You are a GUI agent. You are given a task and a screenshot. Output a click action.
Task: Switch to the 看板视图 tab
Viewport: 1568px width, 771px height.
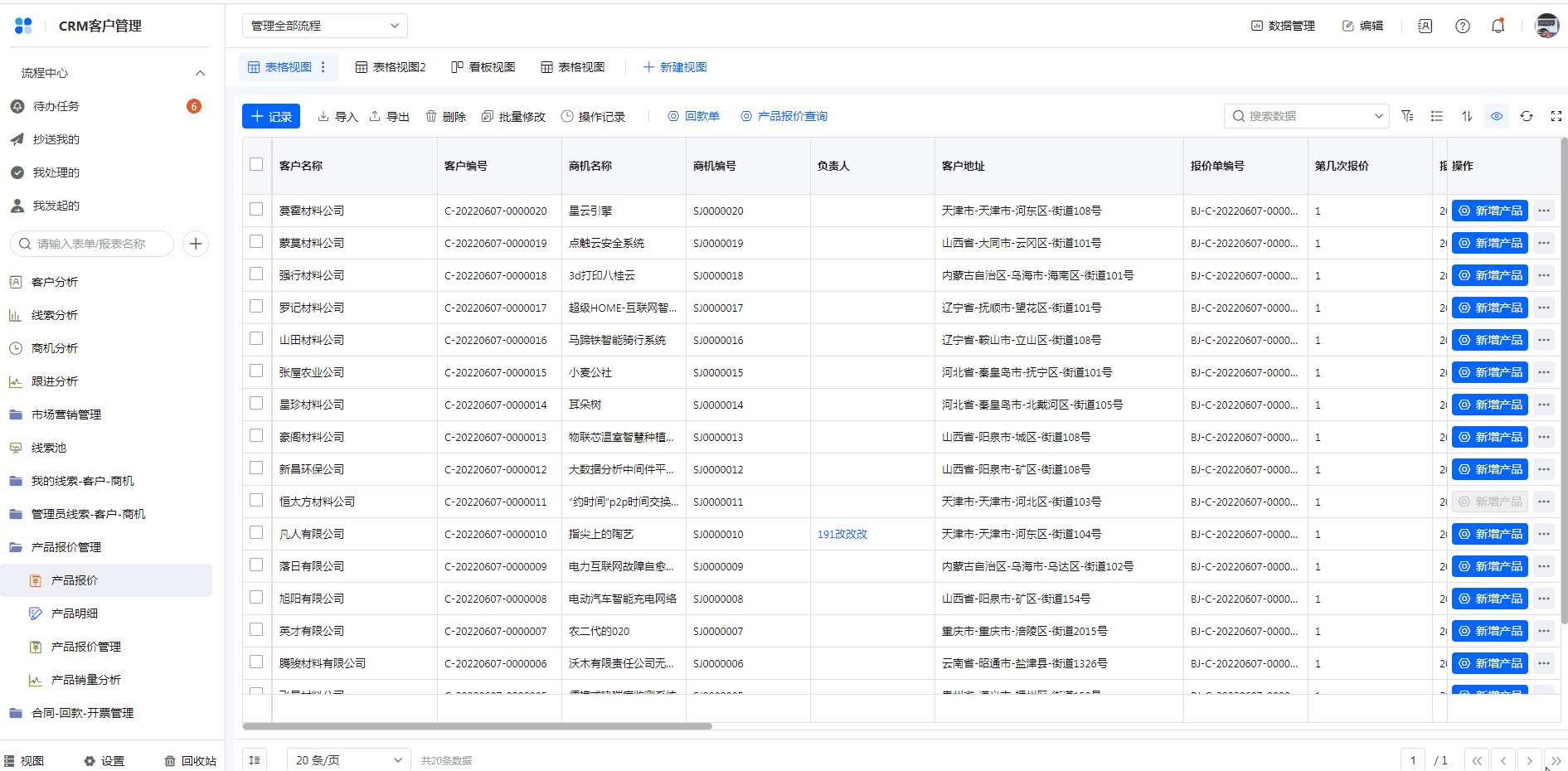coord(483,67)
